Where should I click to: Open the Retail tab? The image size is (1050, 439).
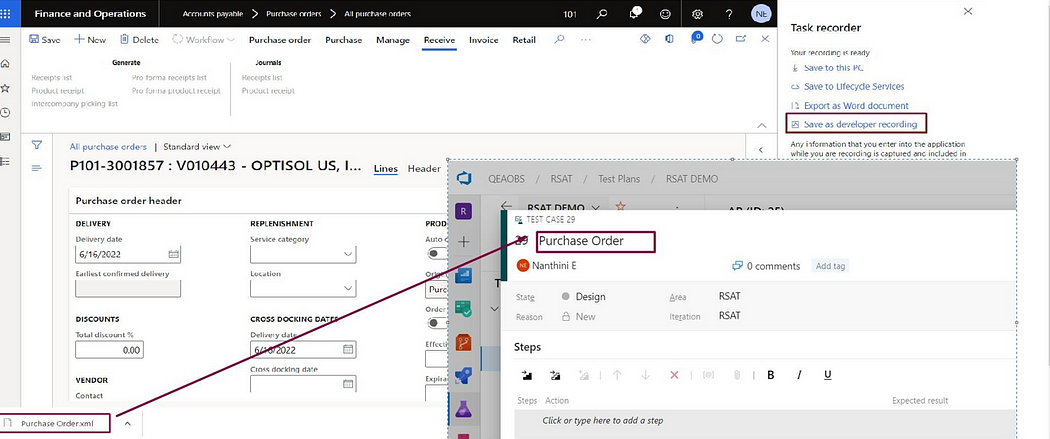[x=524, y=40]
